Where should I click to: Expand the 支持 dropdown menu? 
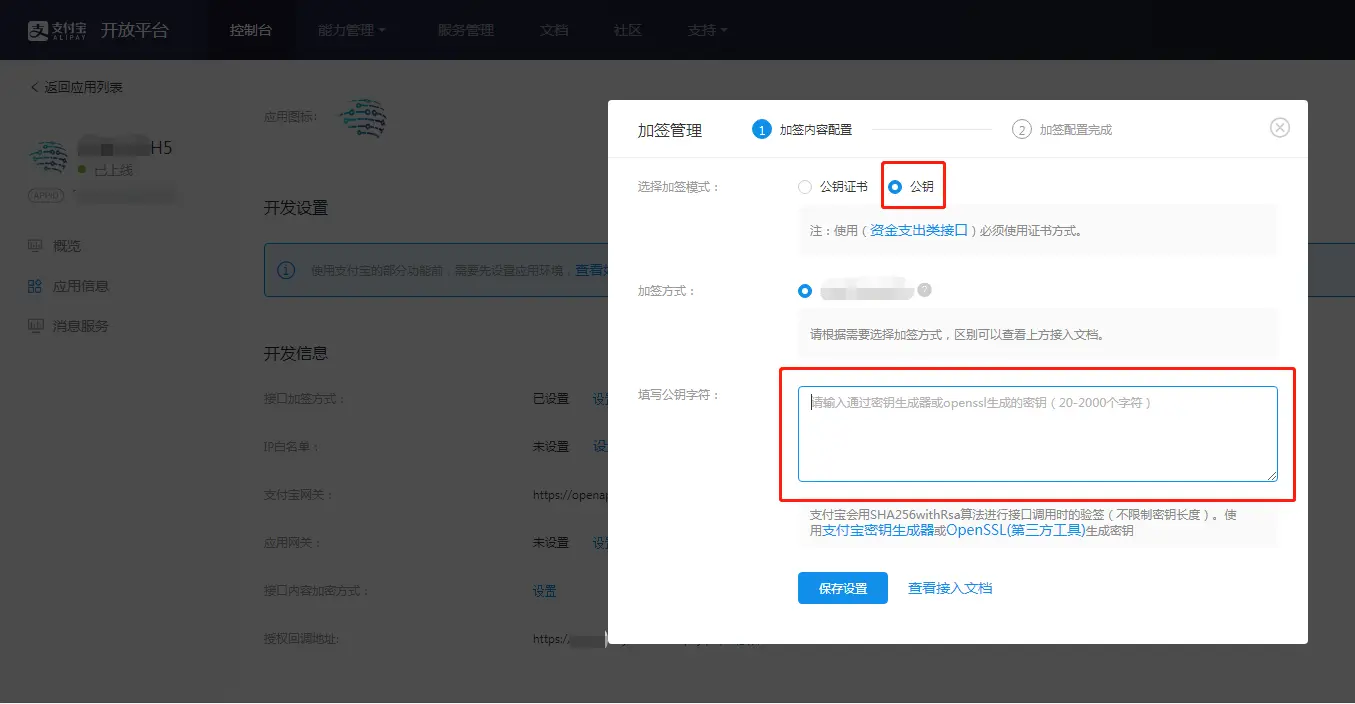(707, 30)
